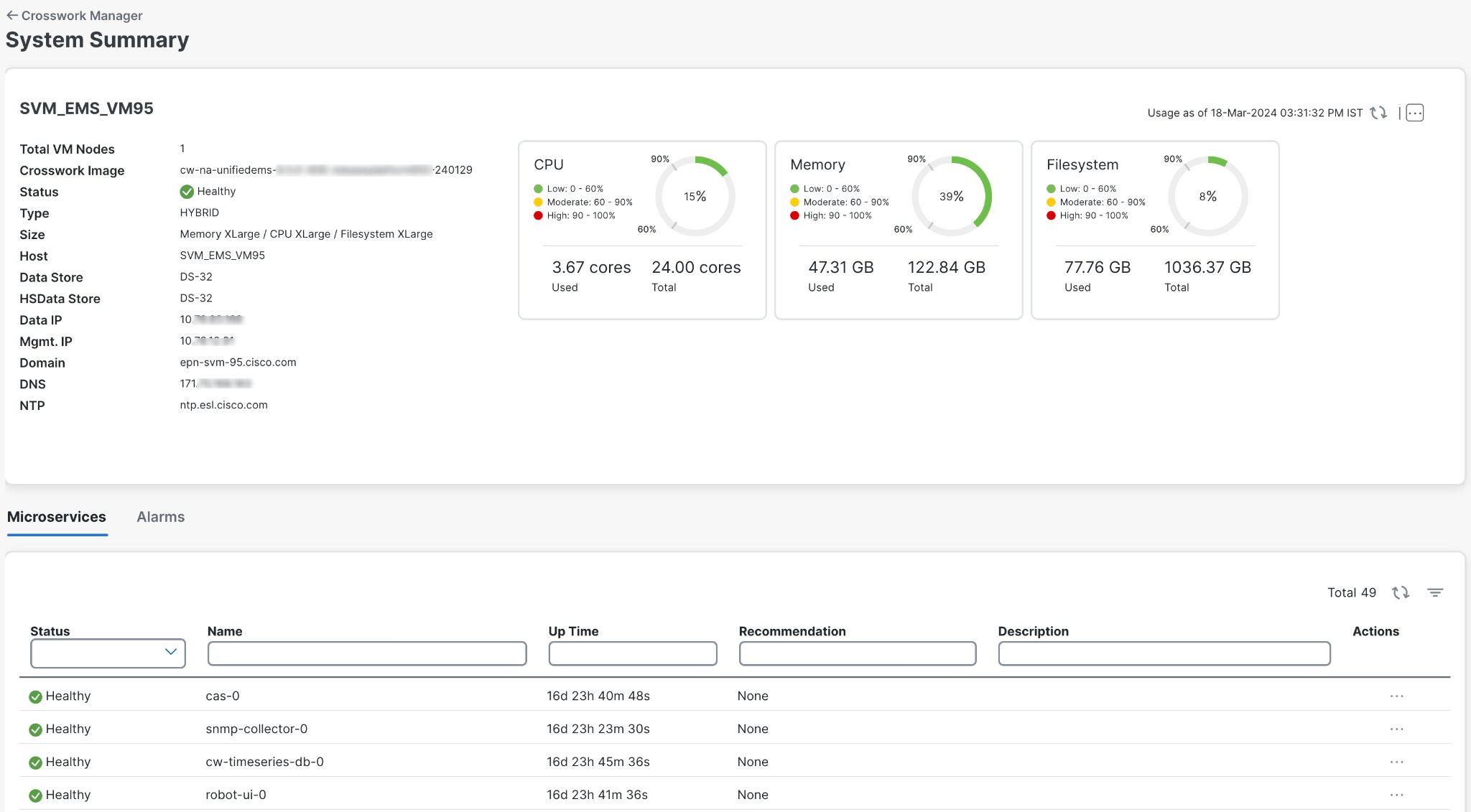This screenshot has width=1471, height=812.
Task: Open actions menu for cw-timeseries-db-0 row
Action: 1396,761
